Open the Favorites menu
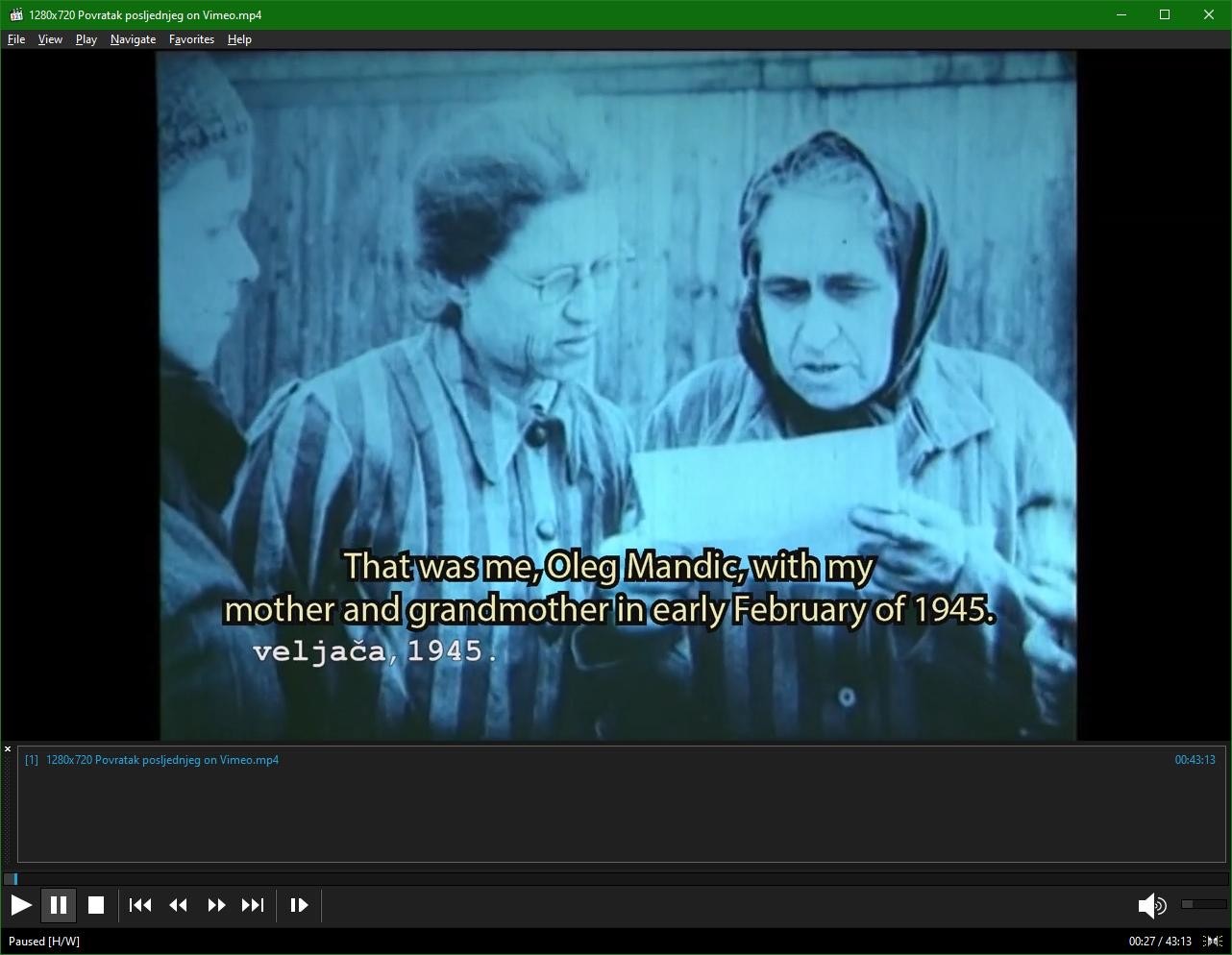 click(x=191, y=39)
